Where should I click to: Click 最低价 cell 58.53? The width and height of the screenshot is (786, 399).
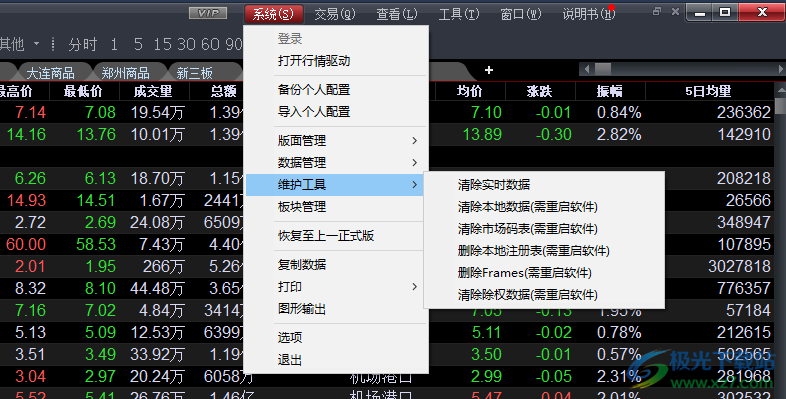[x=96, y=244]
